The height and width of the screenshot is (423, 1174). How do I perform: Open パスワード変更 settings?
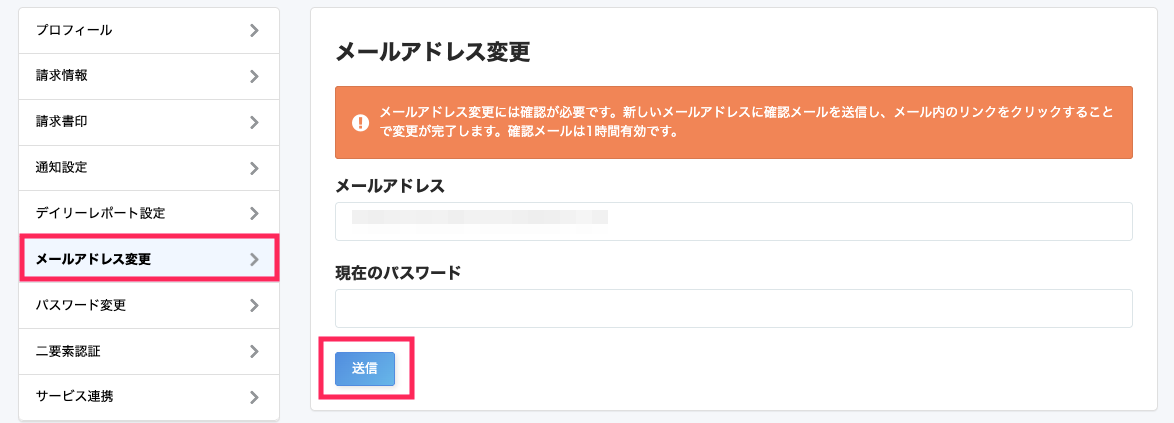[149, 305]
